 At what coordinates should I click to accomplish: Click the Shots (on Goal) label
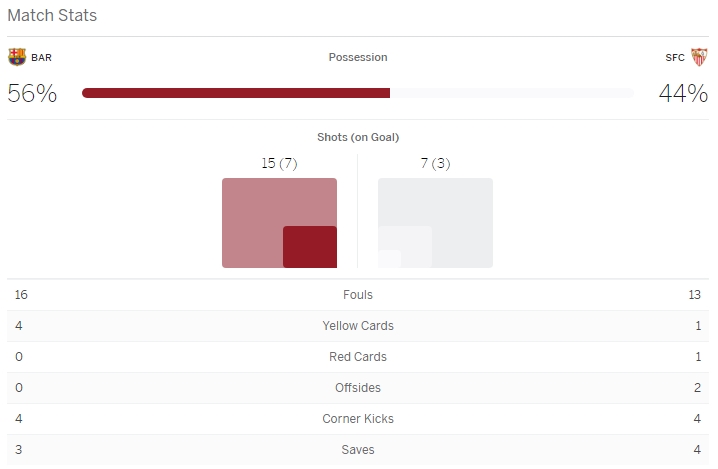(x=358, y=137)
